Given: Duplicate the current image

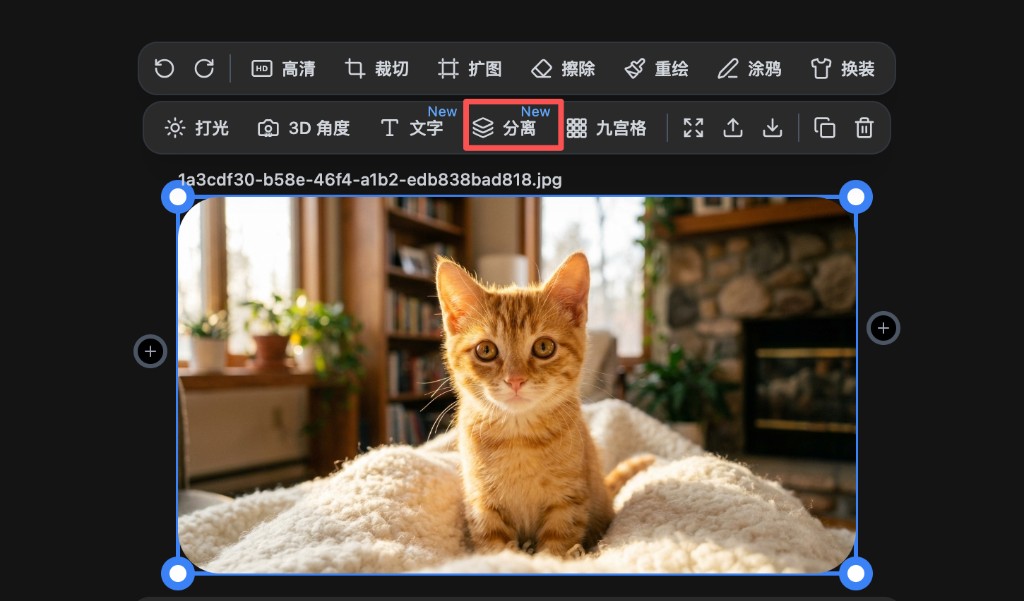Looking at the screenshot, I should (824, 128).
